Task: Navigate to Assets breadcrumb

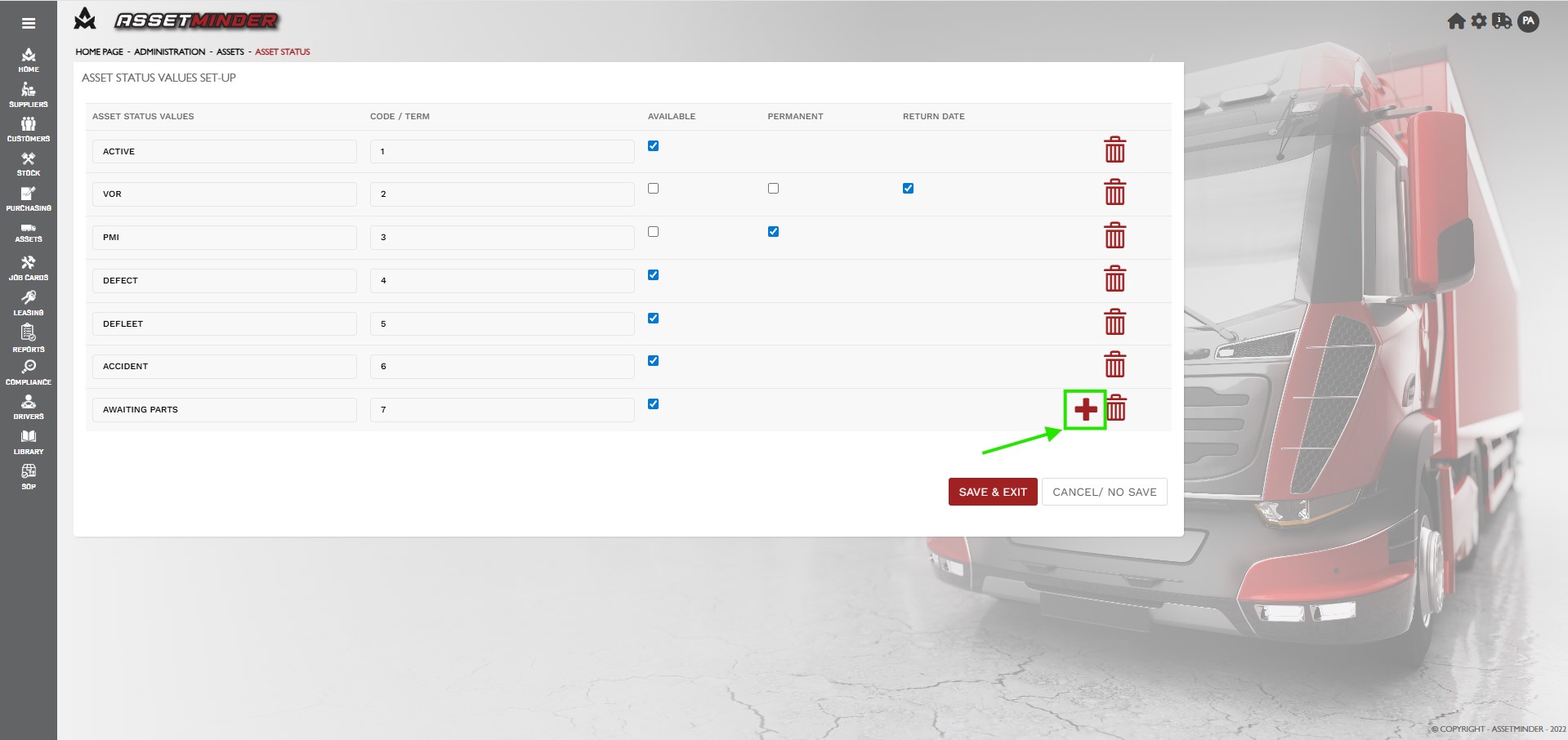Action: 230,51
